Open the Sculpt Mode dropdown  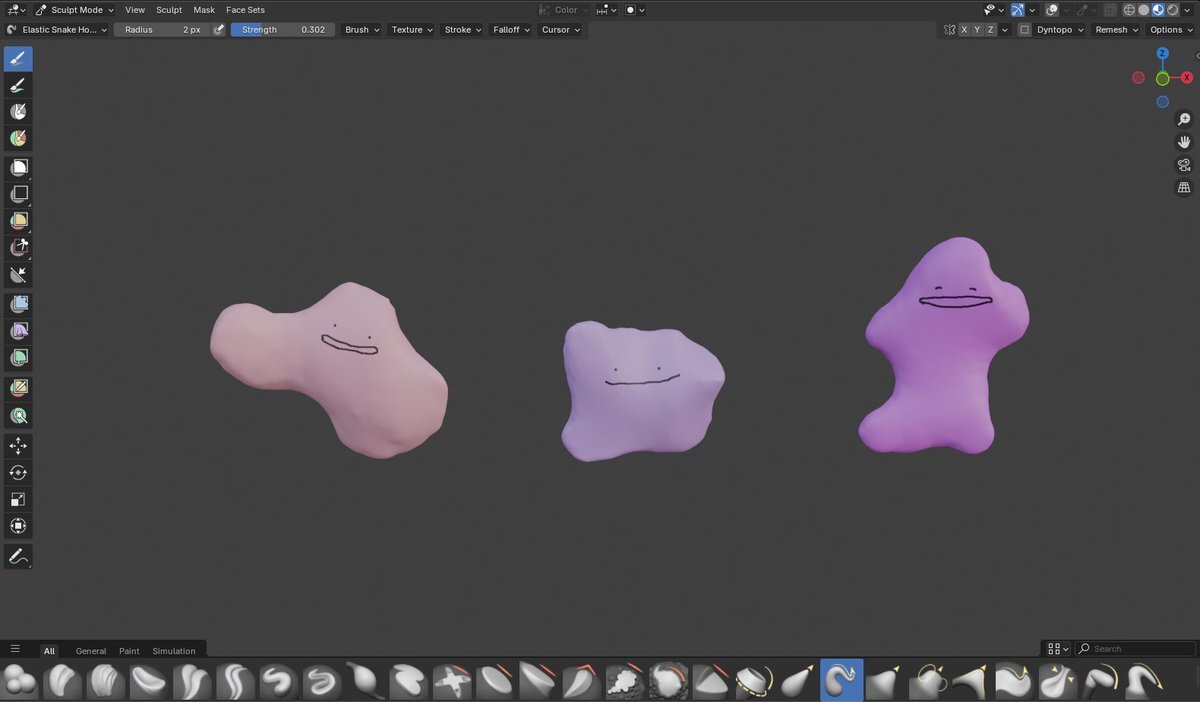point(75,10)
